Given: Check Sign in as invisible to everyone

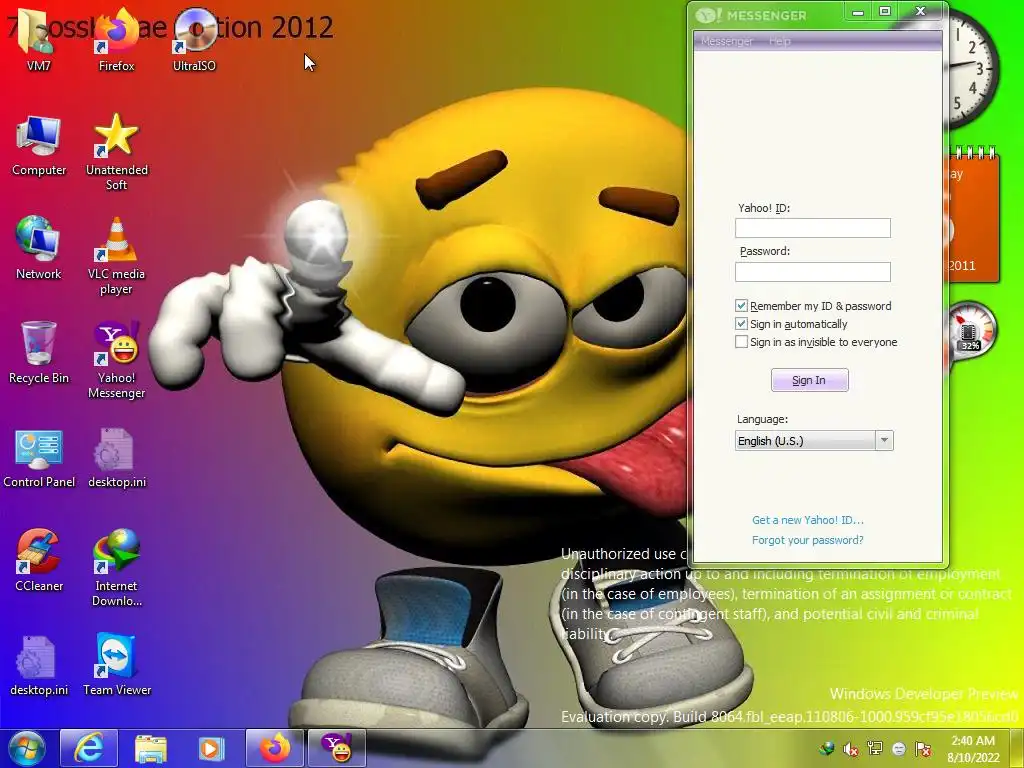Looking at the screenshot, I should click(x=741, y=342).
